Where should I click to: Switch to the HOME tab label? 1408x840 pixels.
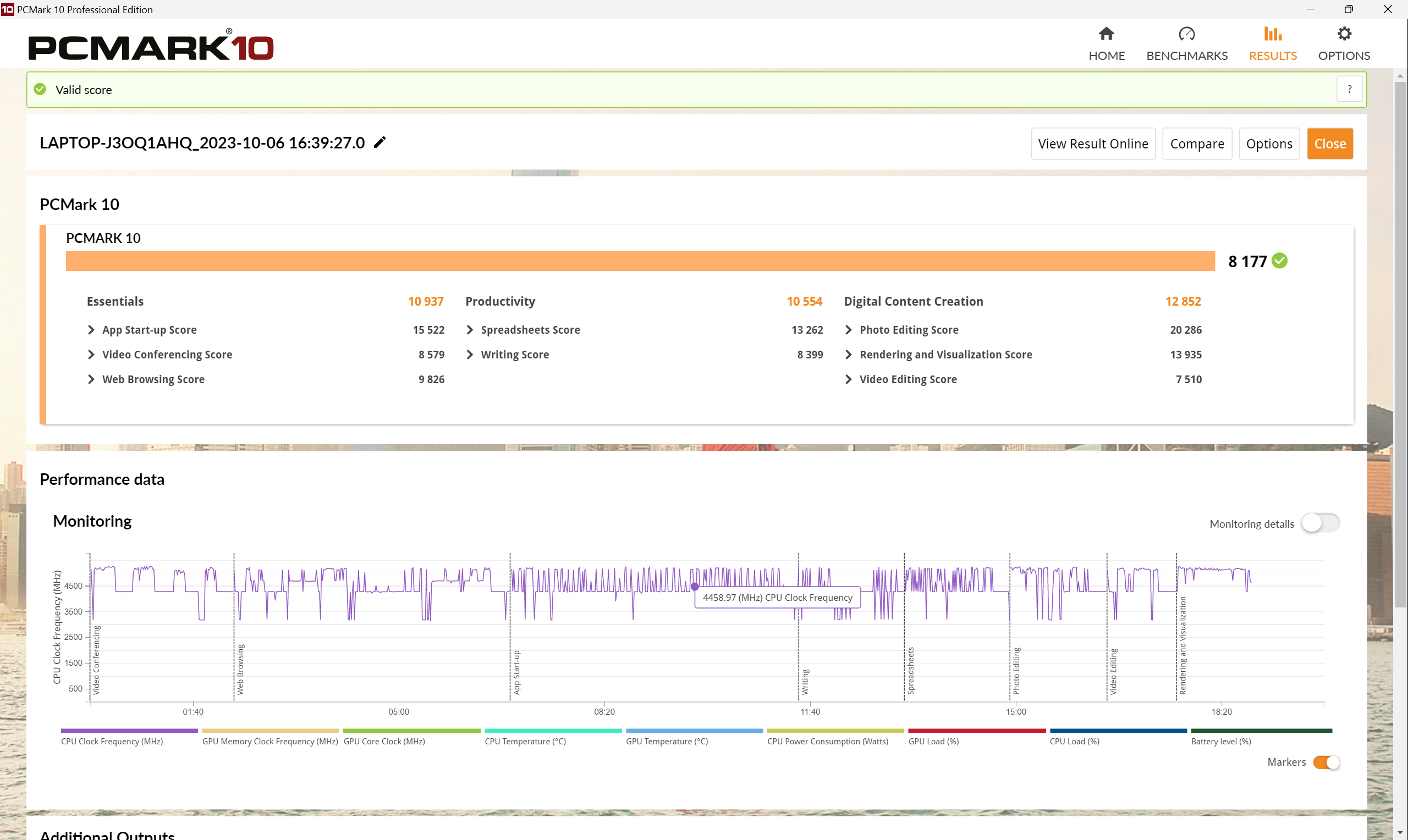[x=1106, y=56]
